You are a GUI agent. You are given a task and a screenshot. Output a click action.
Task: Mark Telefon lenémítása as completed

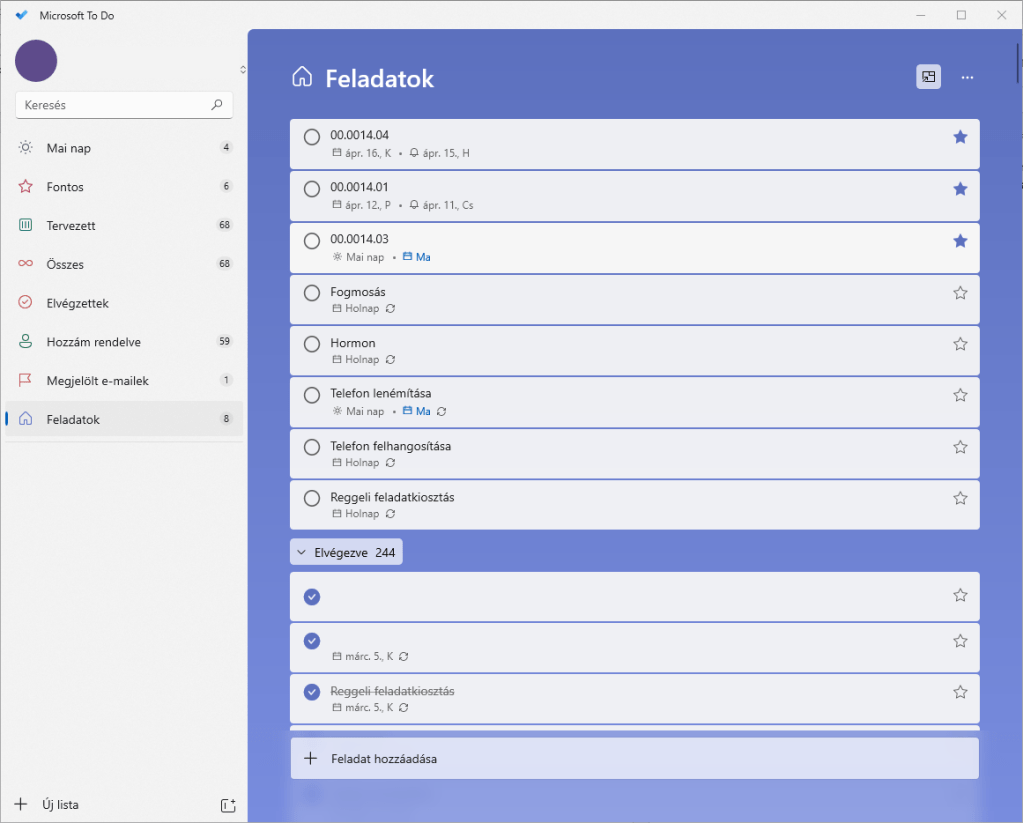coord(312,395)
